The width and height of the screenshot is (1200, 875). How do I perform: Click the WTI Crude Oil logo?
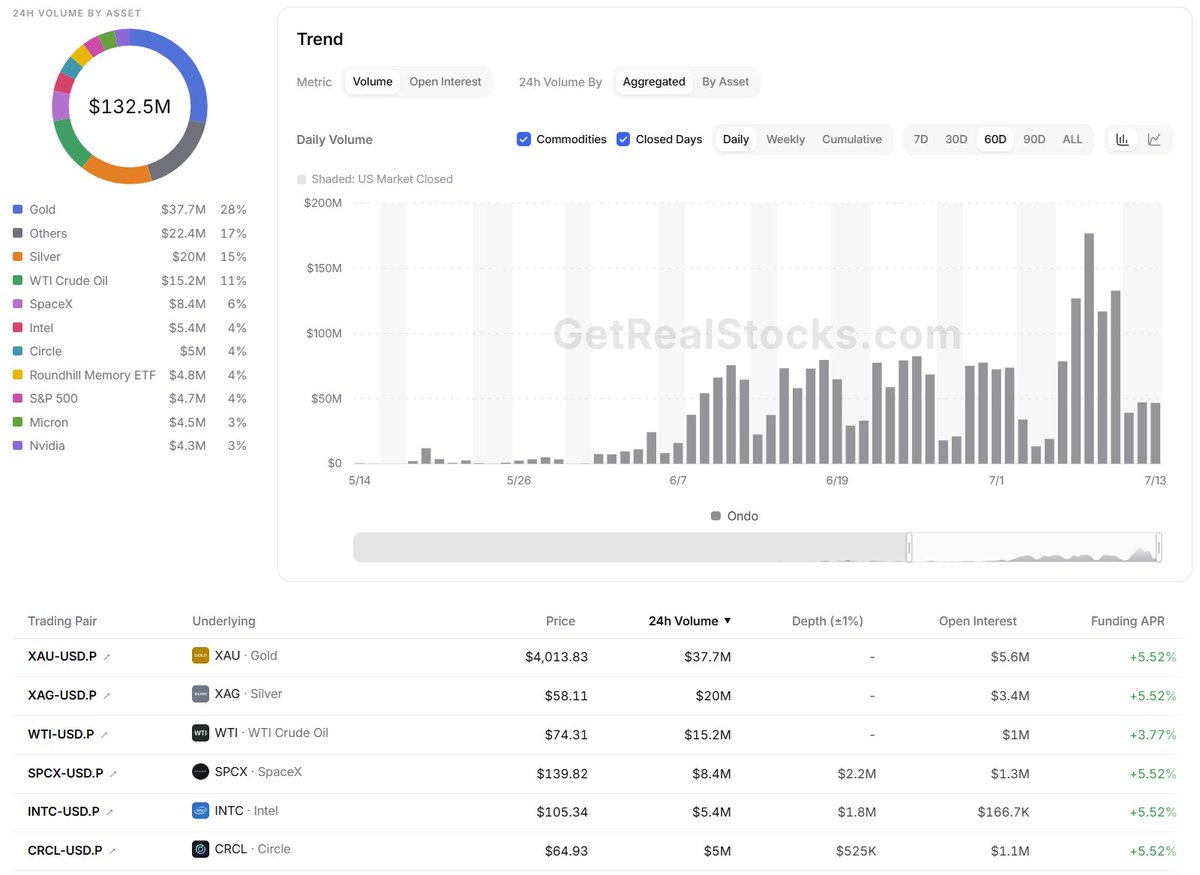coord(200,733)
